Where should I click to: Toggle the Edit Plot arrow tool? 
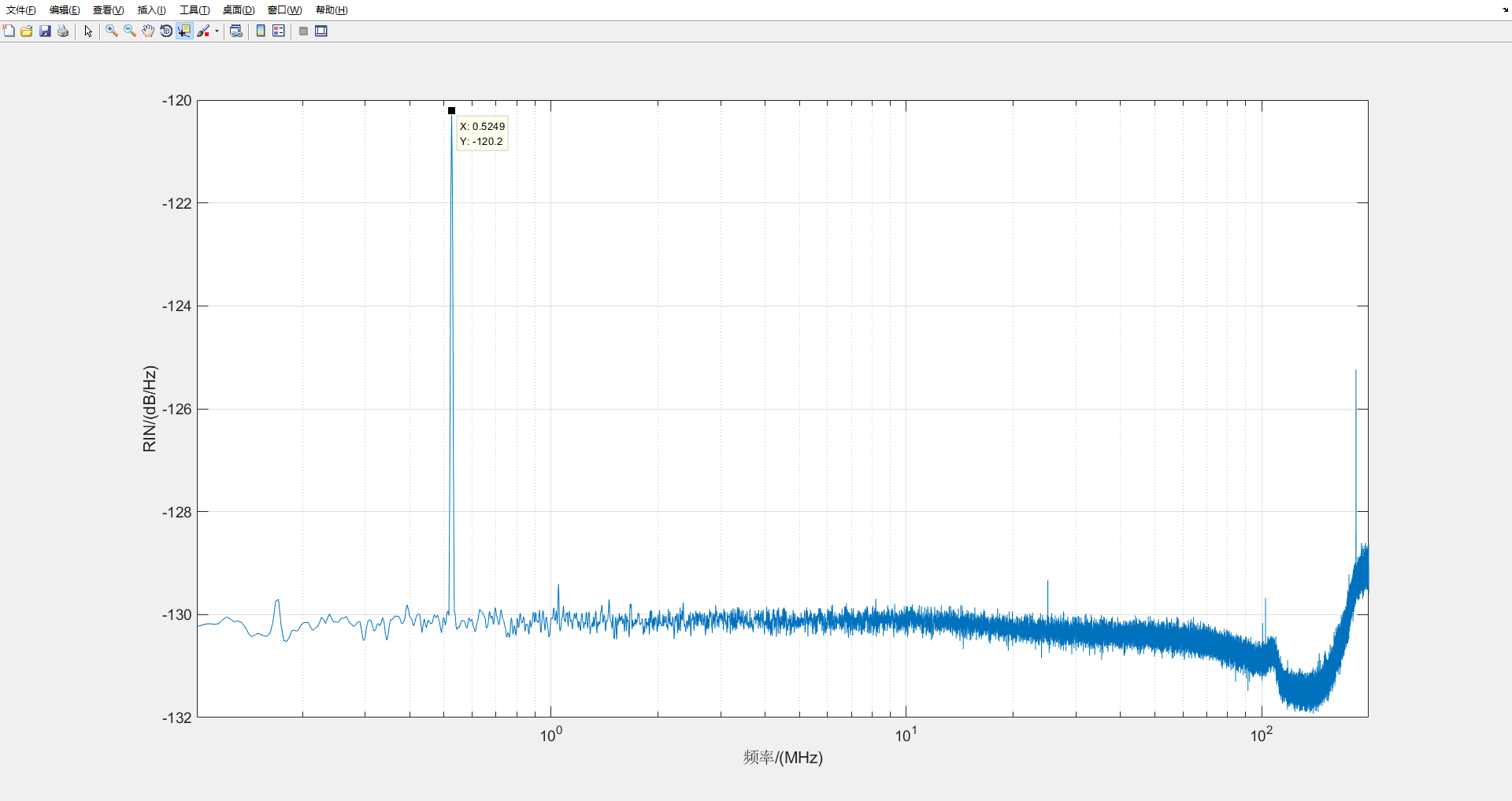[88, 31]
